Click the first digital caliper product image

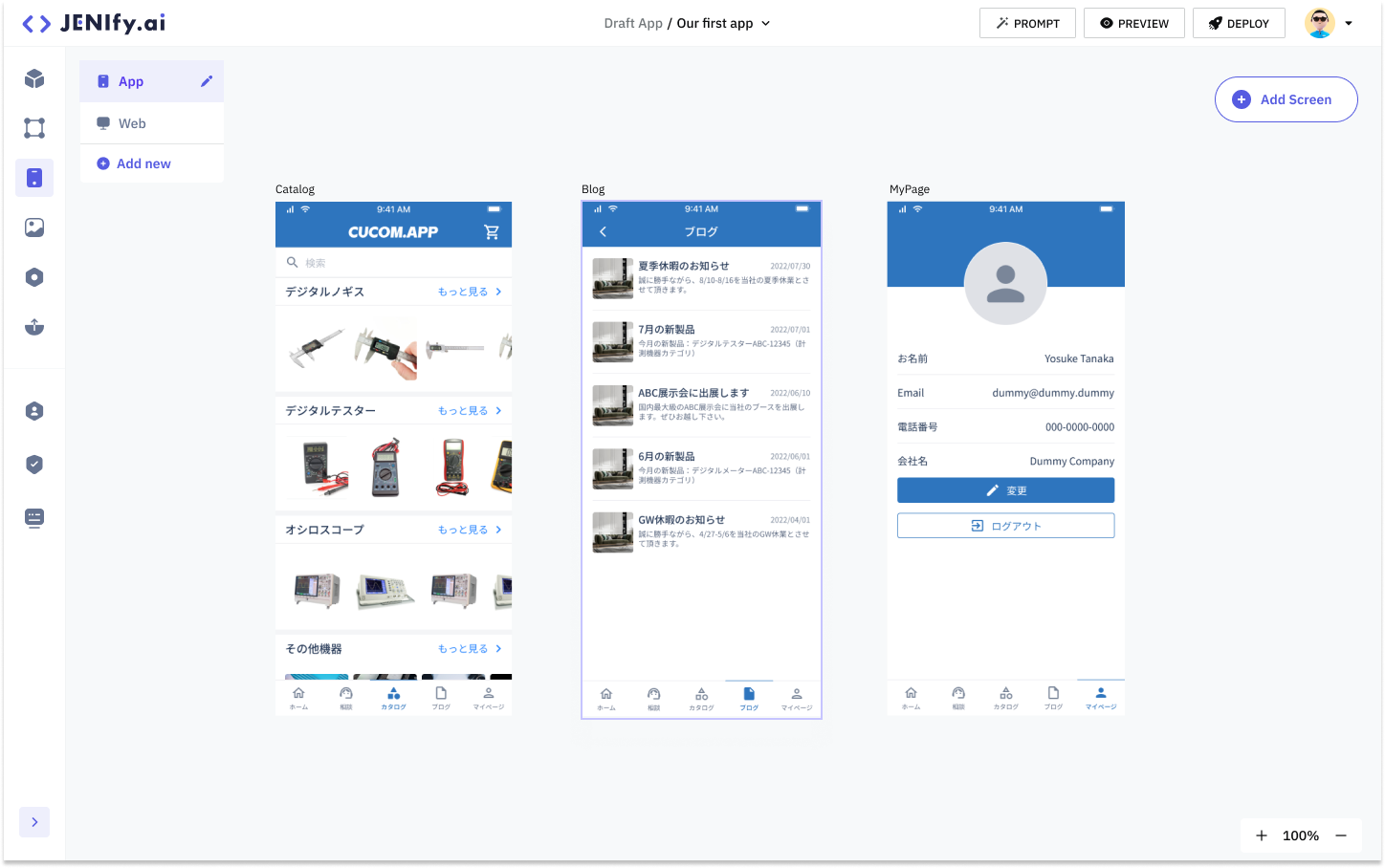pos(316,349)
